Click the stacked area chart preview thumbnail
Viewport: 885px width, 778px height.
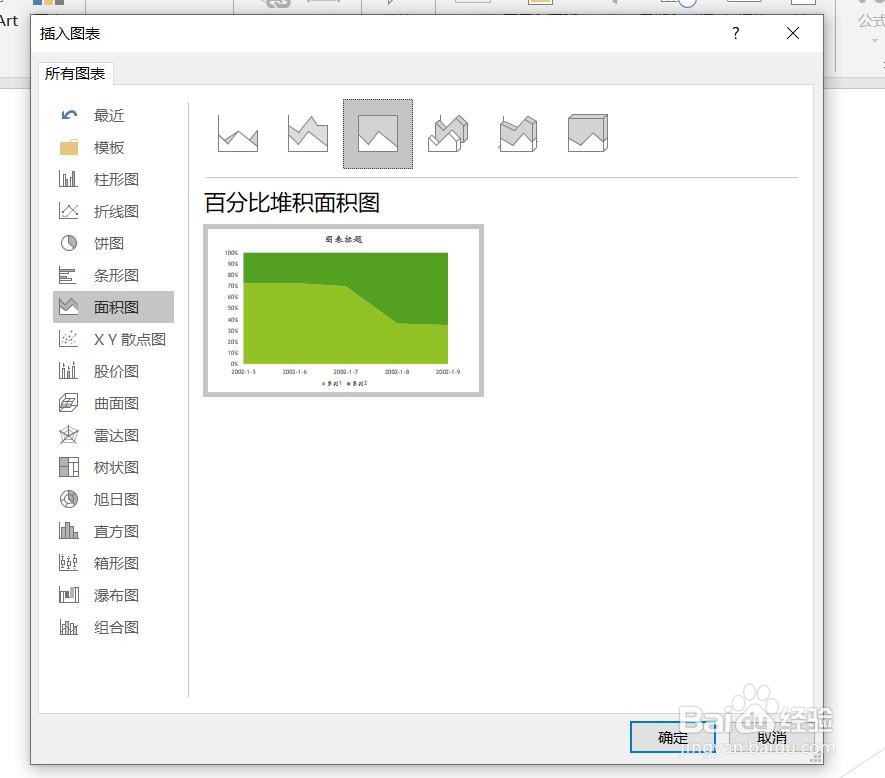[x=343, y=310]
